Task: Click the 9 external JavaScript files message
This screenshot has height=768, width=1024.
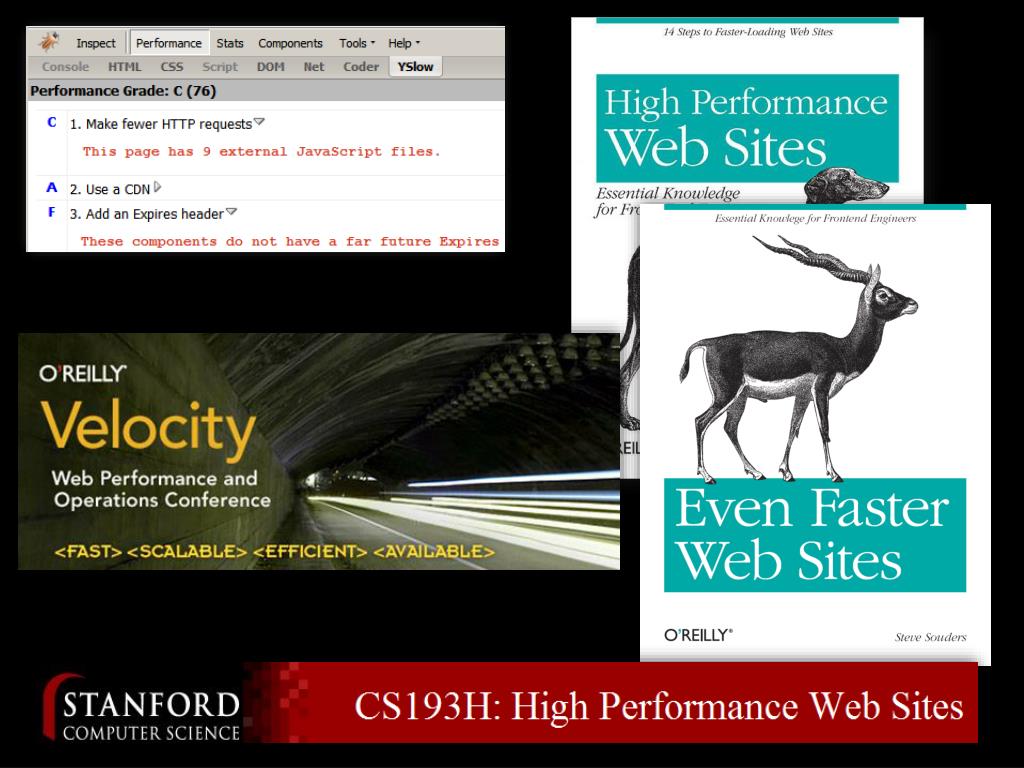Action: click(261, 152)
